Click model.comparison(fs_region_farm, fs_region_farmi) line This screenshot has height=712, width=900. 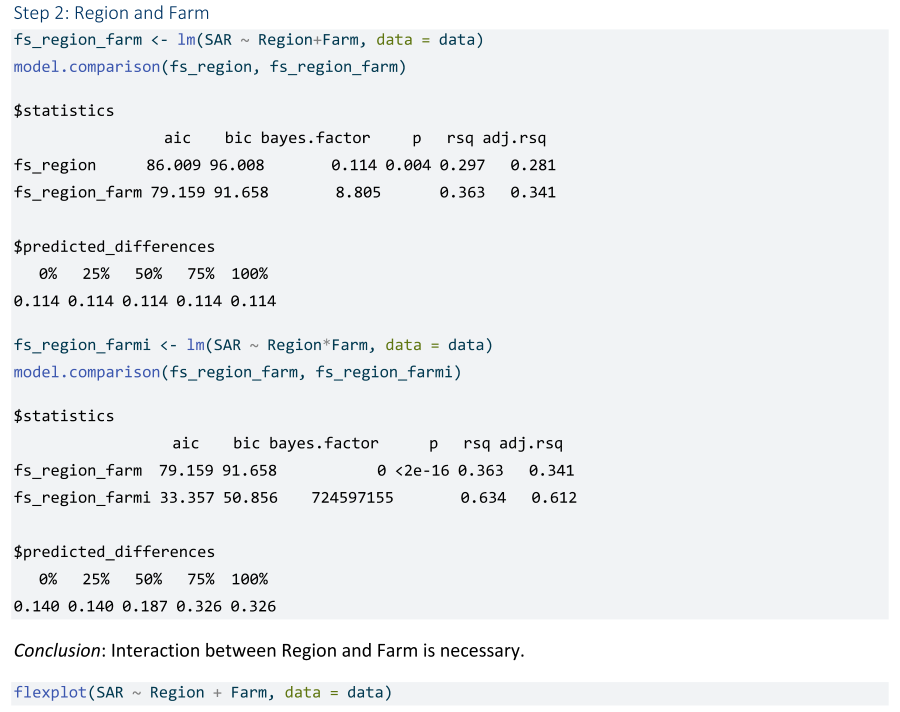point(237,372)
